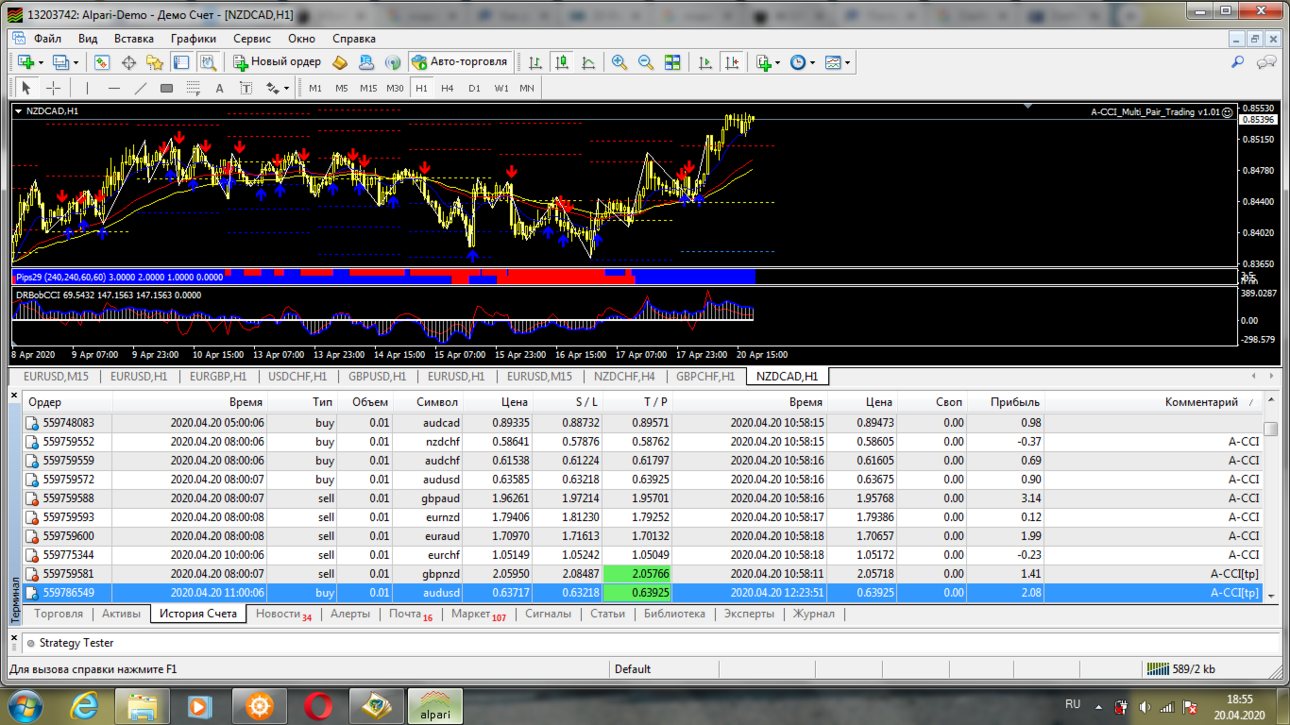1290x725 pixels.
Task: Select the text 'A' drawing tool
Action: point(219,88)
